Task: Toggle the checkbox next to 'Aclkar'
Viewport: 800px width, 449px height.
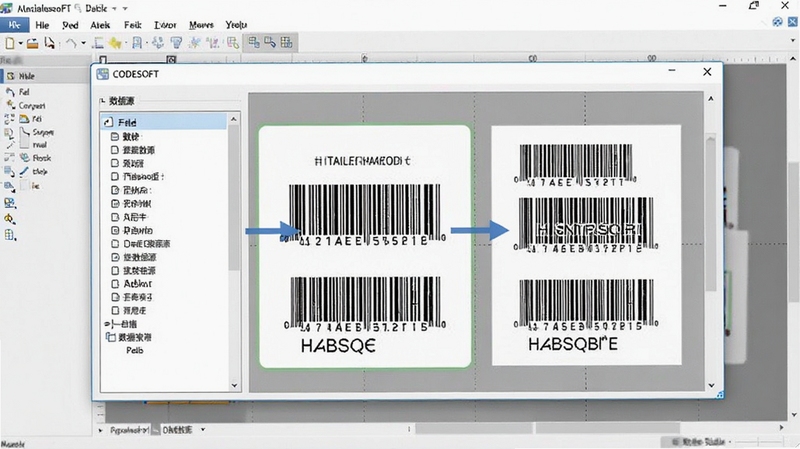Action: (115, 284)
